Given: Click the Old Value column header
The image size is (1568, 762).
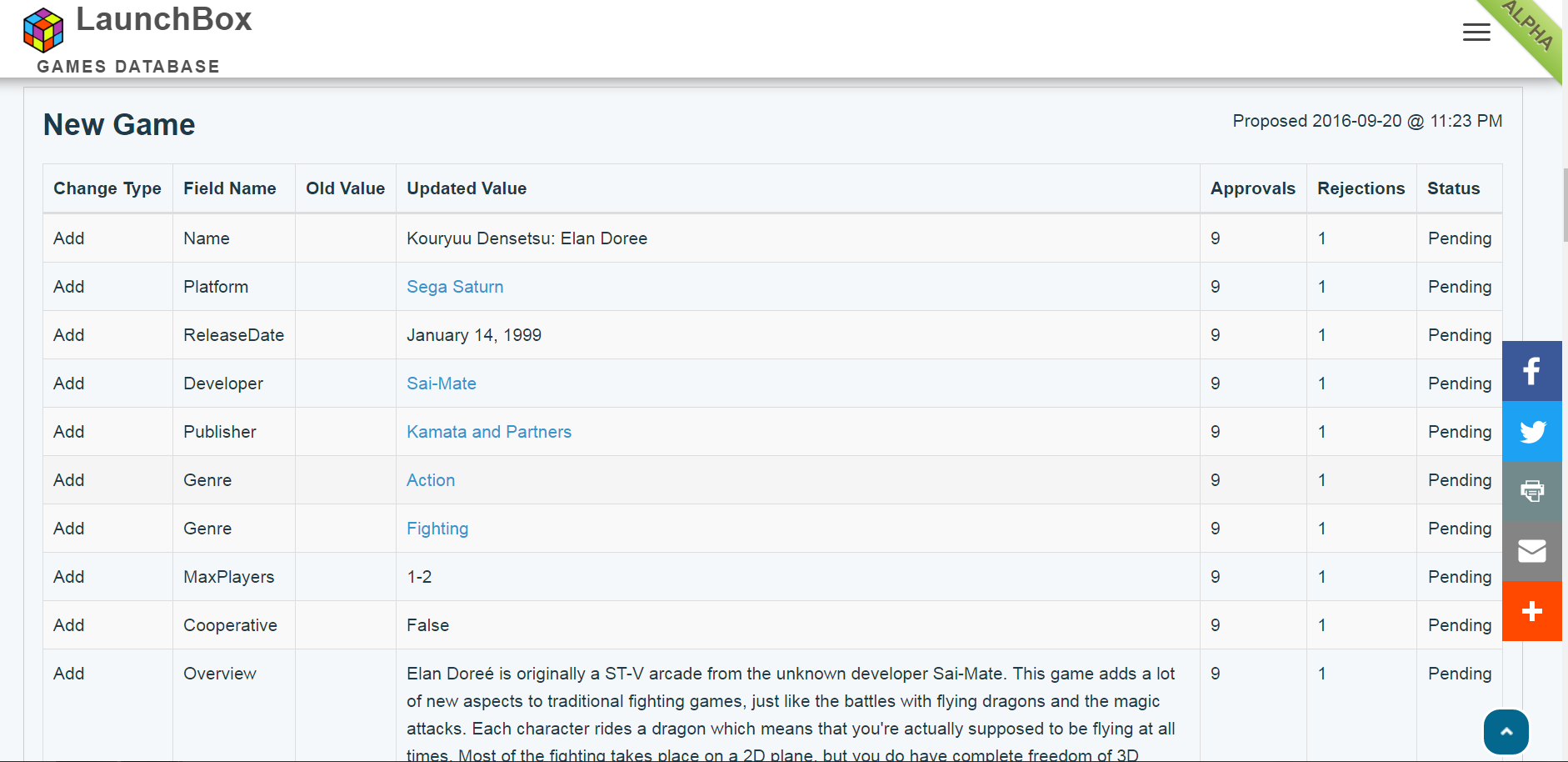Looking at the screenshot, I should point(346,188).
